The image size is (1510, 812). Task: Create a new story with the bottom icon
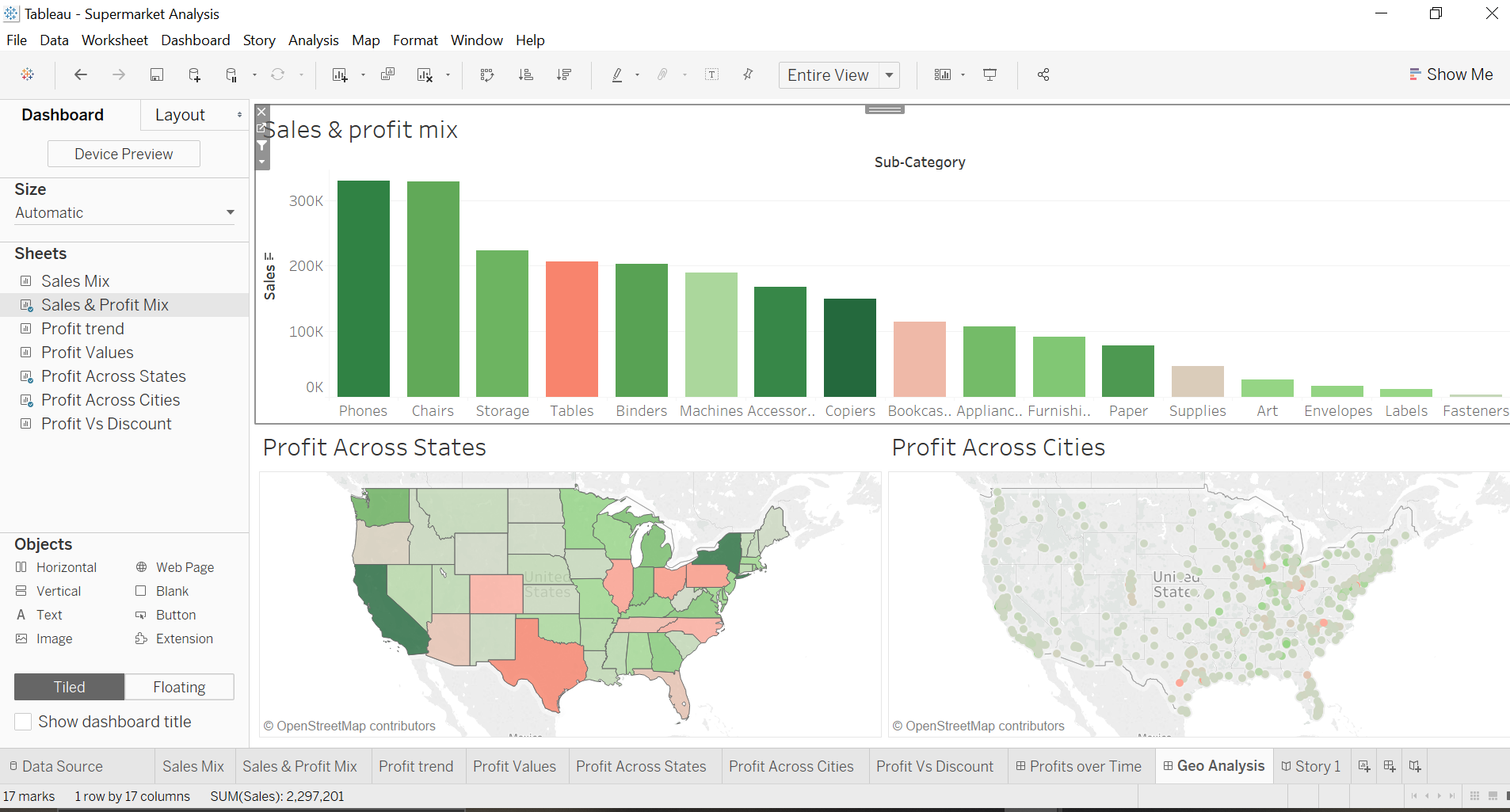click(x=1415, y=766)
